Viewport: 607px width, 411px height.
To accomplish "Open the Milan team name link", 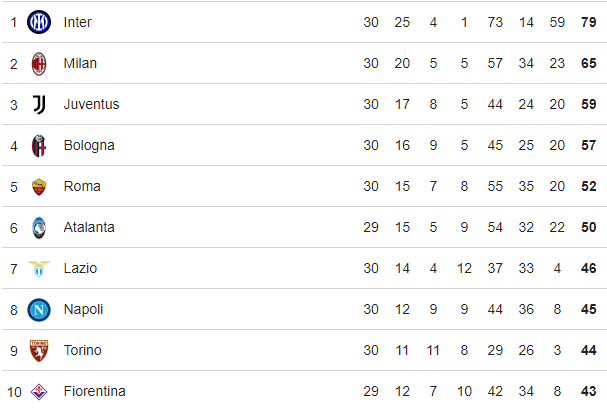I will point(80,63).
